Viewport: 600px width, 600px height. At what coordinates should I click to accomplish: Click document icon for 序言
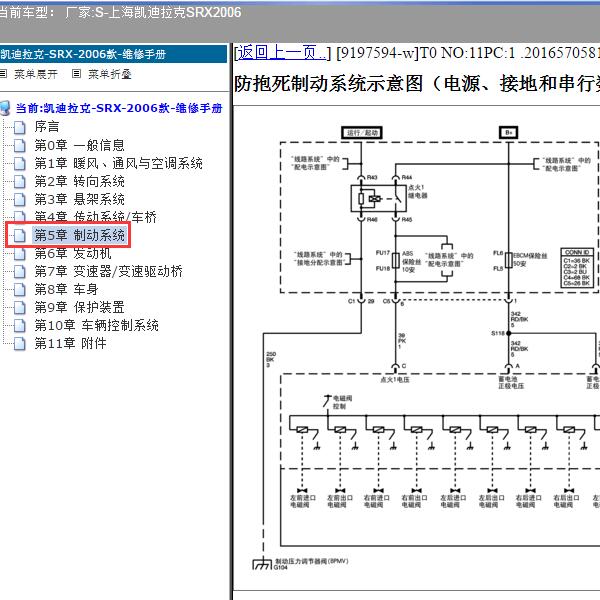(20, 127)
